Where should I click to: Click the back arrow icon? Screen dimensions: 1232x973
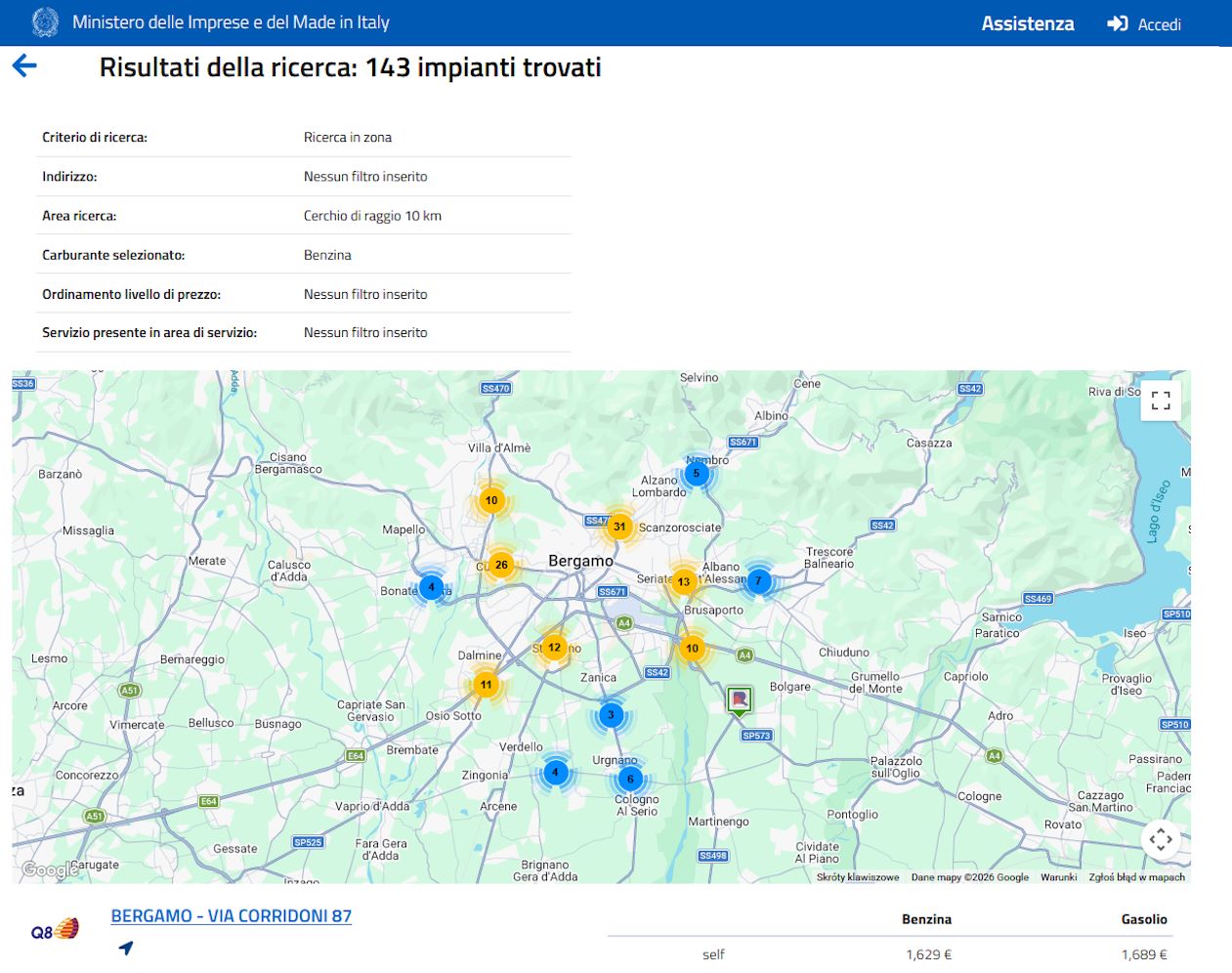[x=24, y=66]
